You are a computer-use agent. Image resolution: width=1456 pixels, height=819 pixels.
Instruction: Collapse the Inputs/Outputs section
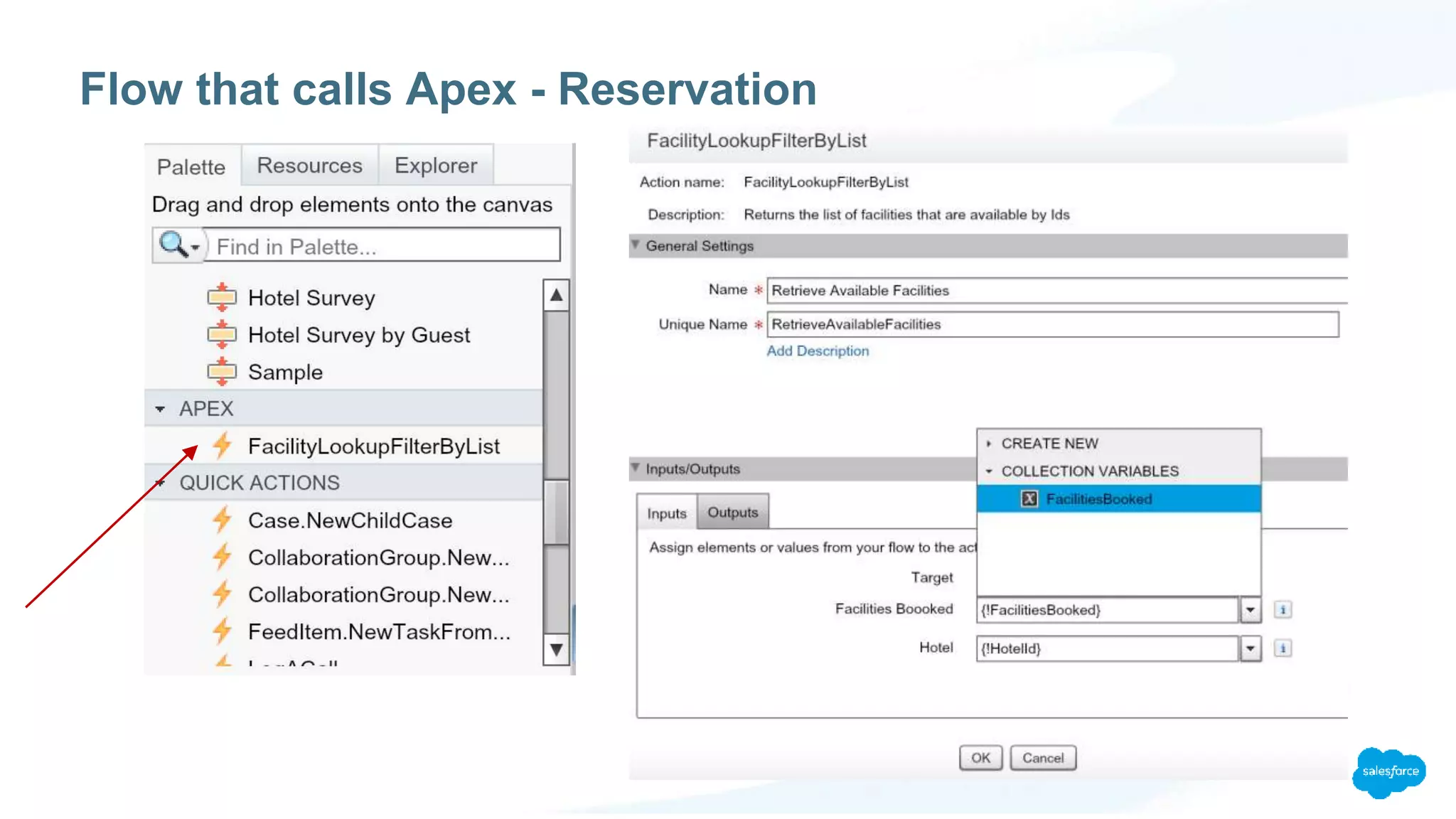(635, 468)
